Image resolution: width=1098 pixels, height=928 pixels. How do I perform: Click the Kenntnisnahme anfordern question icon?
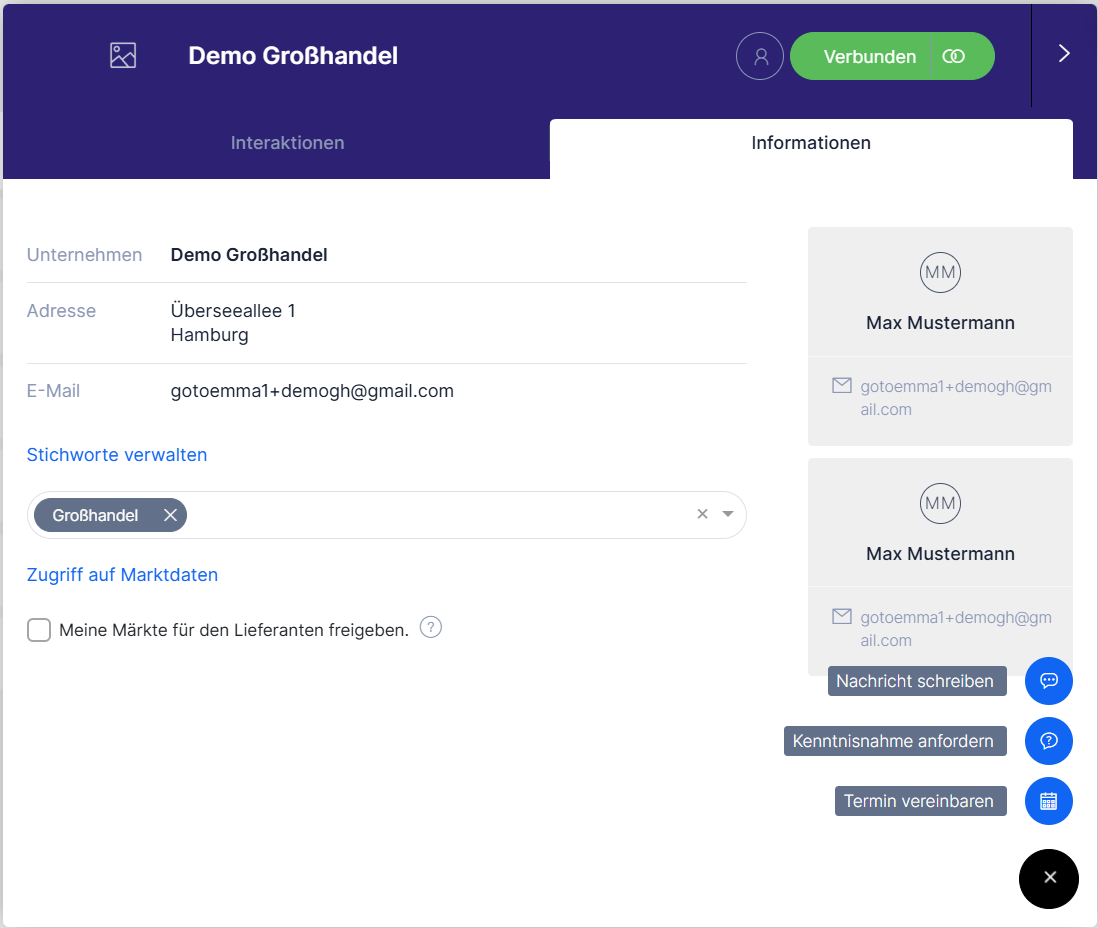point(1048,741)
